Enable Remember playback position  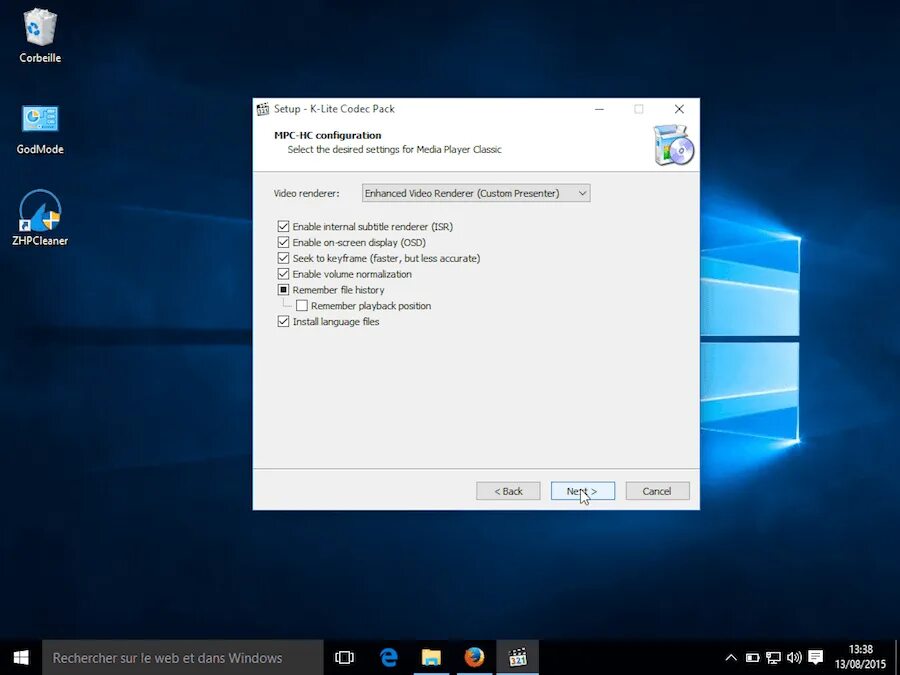[302, 306]
